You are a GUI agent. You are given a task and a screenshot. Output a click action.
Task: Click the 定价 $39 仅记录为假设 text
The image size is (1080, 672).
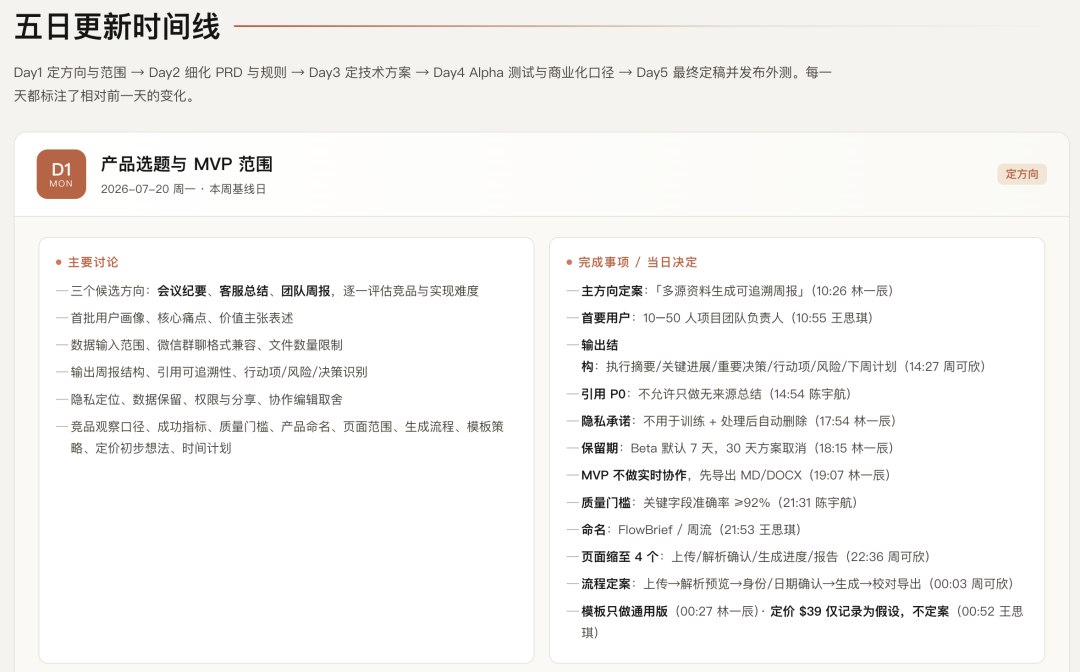click(859, 611)
